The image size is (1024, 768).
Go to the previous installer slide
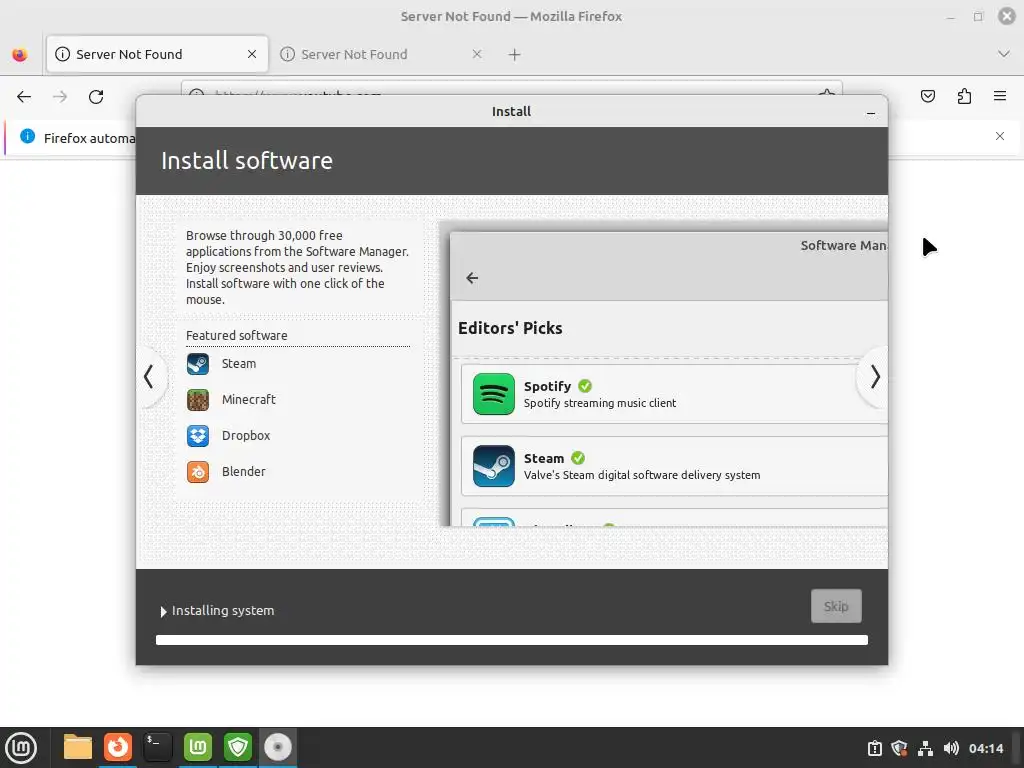coord(149,377)
